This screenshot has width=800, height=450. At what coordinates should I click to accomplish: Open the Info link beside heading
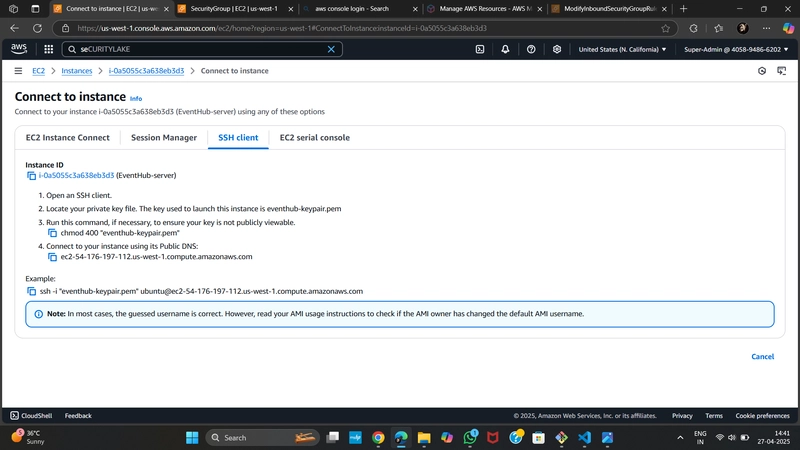[136, 98]
